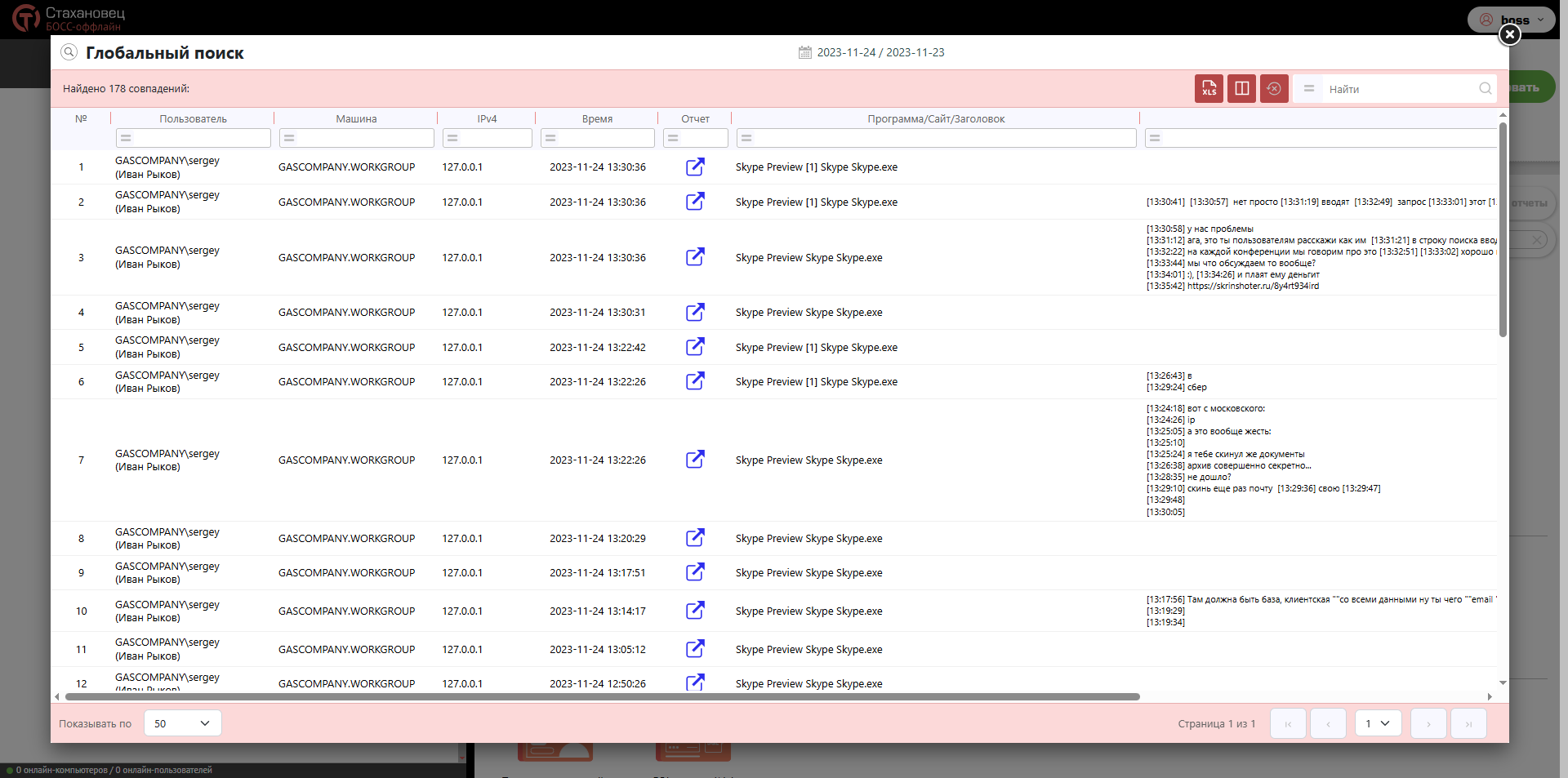Screen dimensions: 1568x778
Task: Click the calendar icon near date range
Action: coord(804,52)
